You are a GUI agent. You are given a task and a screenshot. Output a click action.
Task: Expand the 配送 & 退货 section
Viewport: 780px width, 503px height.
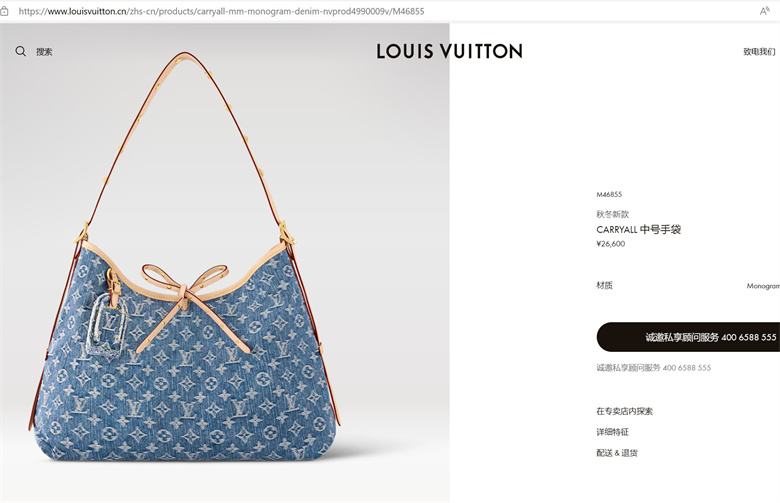coord(617,453)
